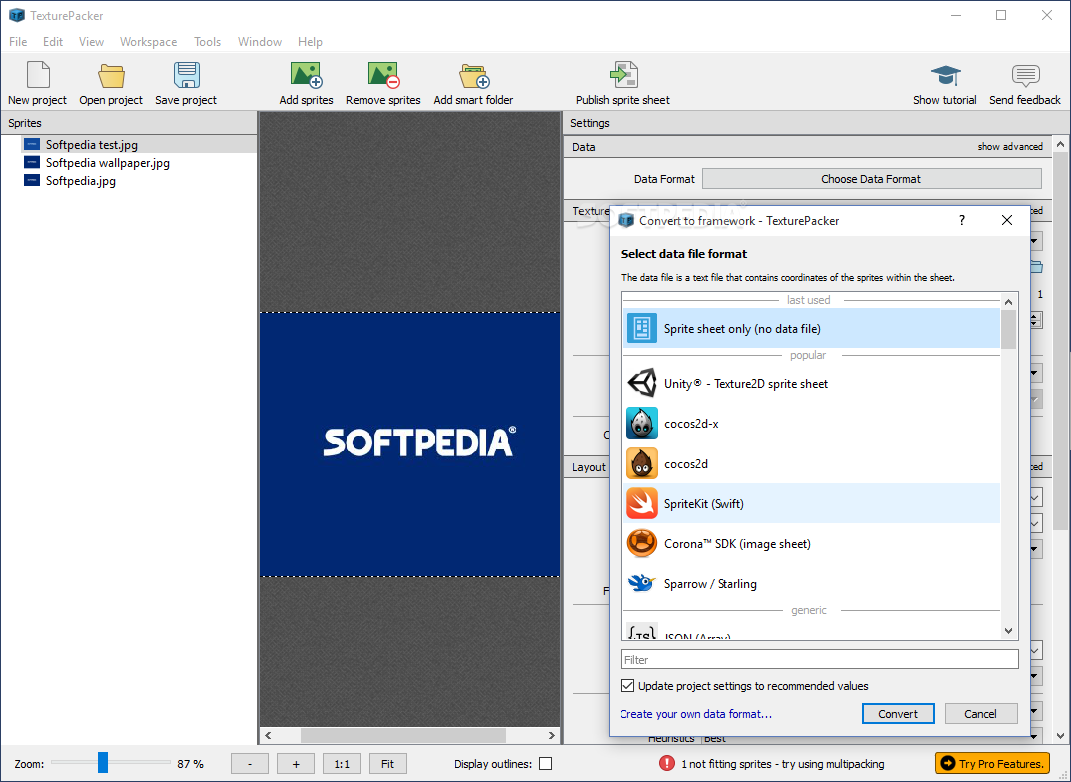Select Sparrow / Starling format
Viewport: 1071px width, 782px height.
coord(811,583)
